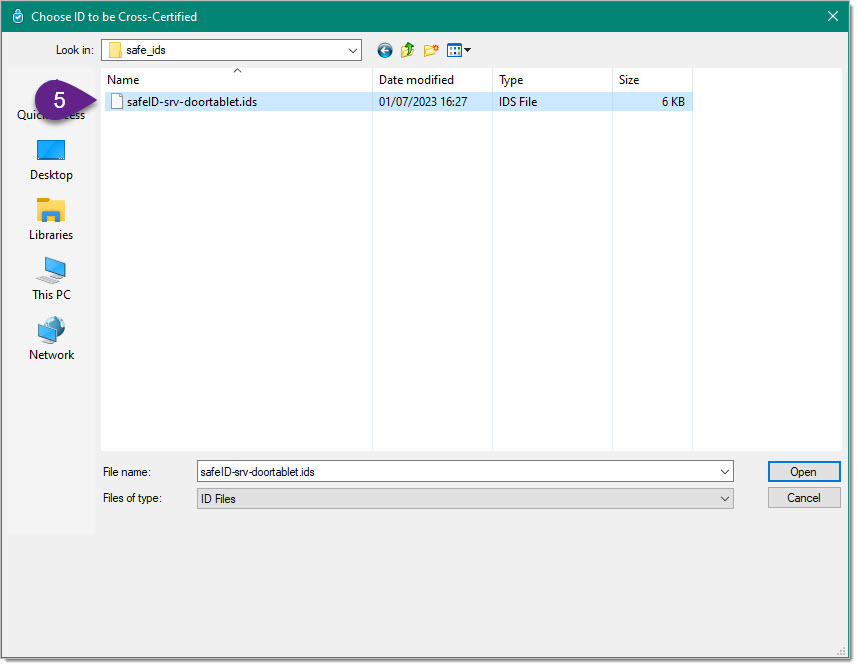Sort by Date modified column
The height and width of the screenshot is (667, 858).
pyautogui.click(x=432, y=80)
